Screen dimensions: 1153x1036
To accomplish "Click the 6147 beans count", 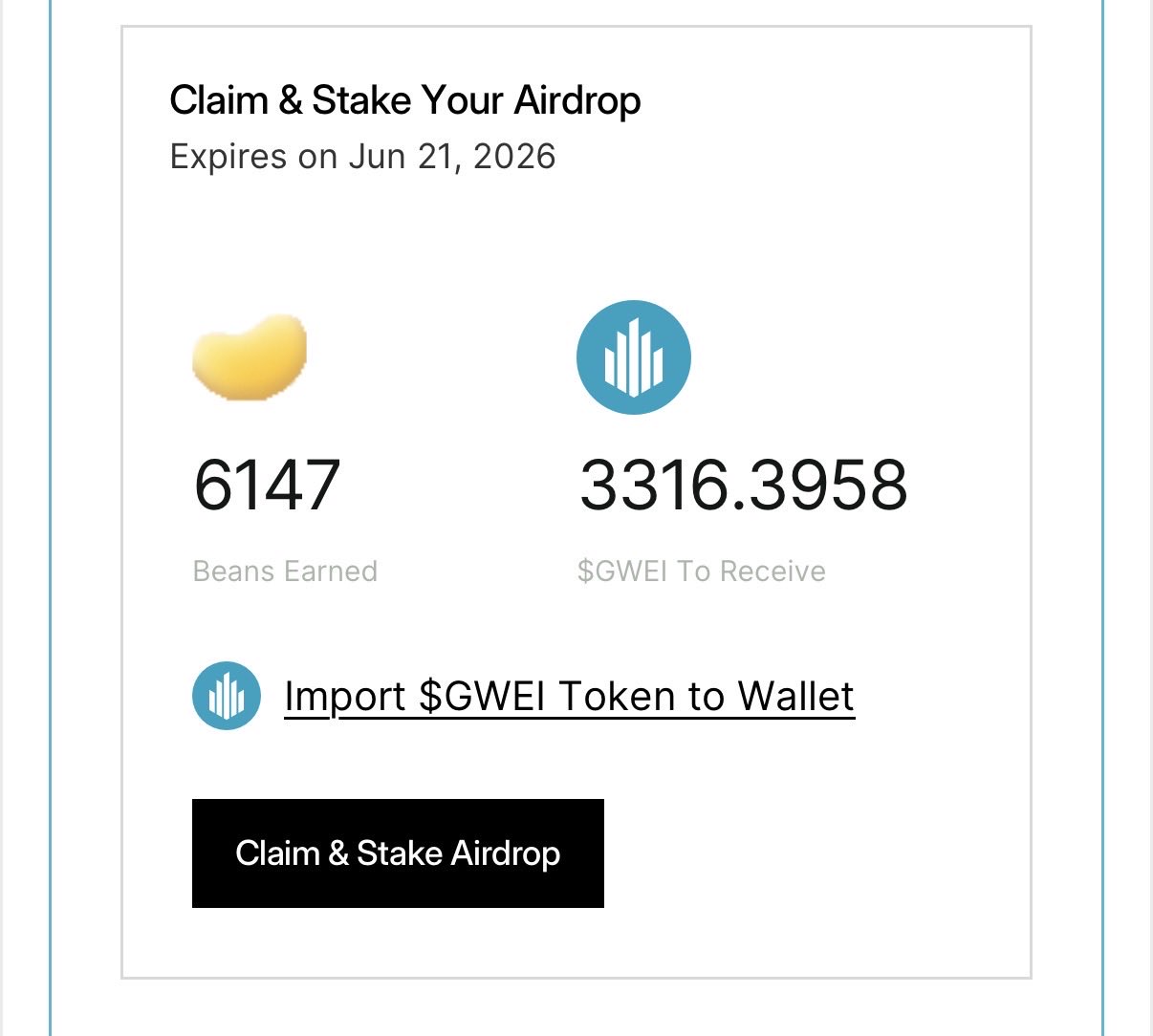I will click(x=267, y=485).
